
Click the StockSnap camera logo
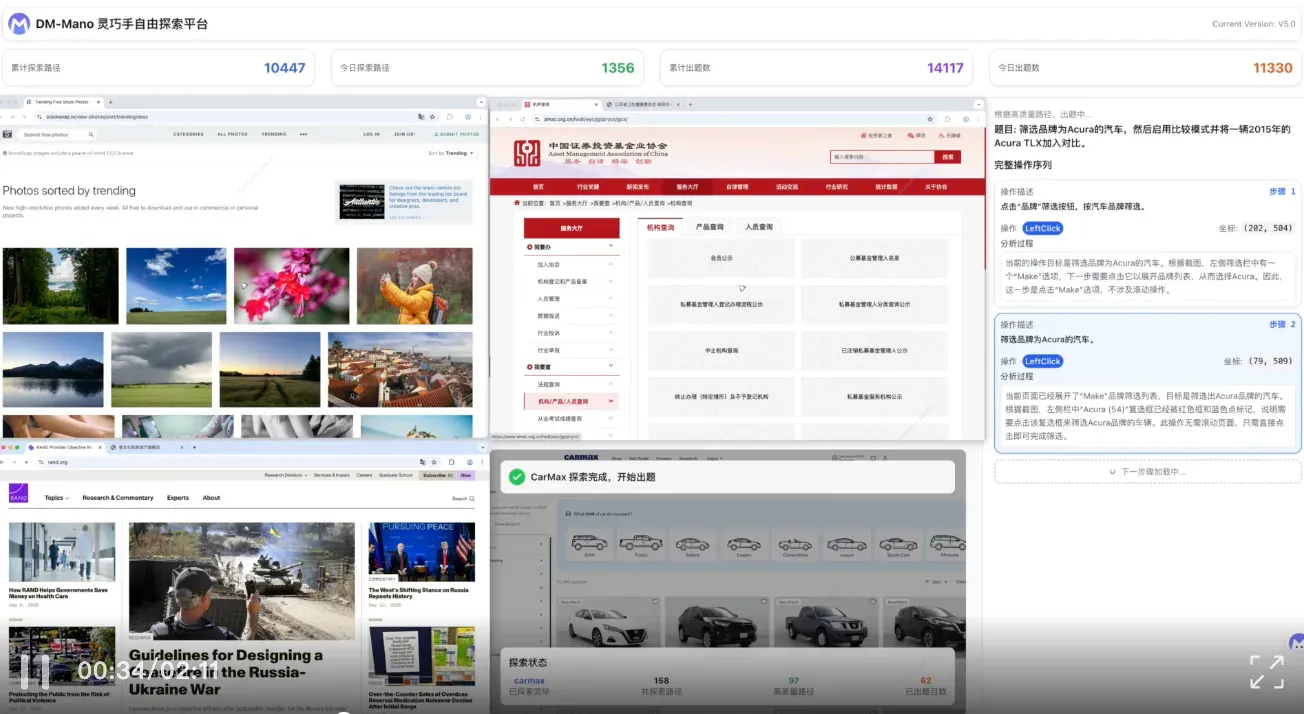point(7,134)
